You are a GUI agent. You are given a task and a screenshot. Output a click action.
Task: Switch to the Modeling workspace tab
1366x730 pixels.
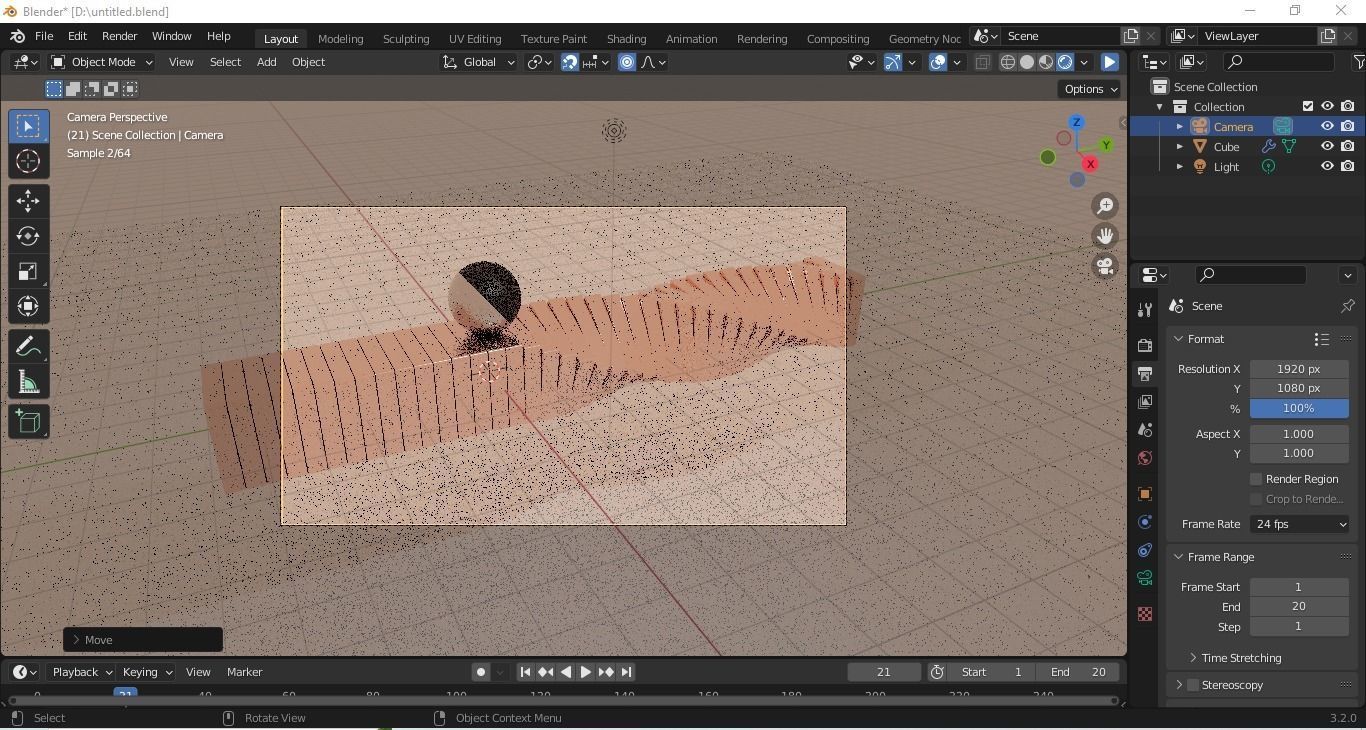pos(340,39)
